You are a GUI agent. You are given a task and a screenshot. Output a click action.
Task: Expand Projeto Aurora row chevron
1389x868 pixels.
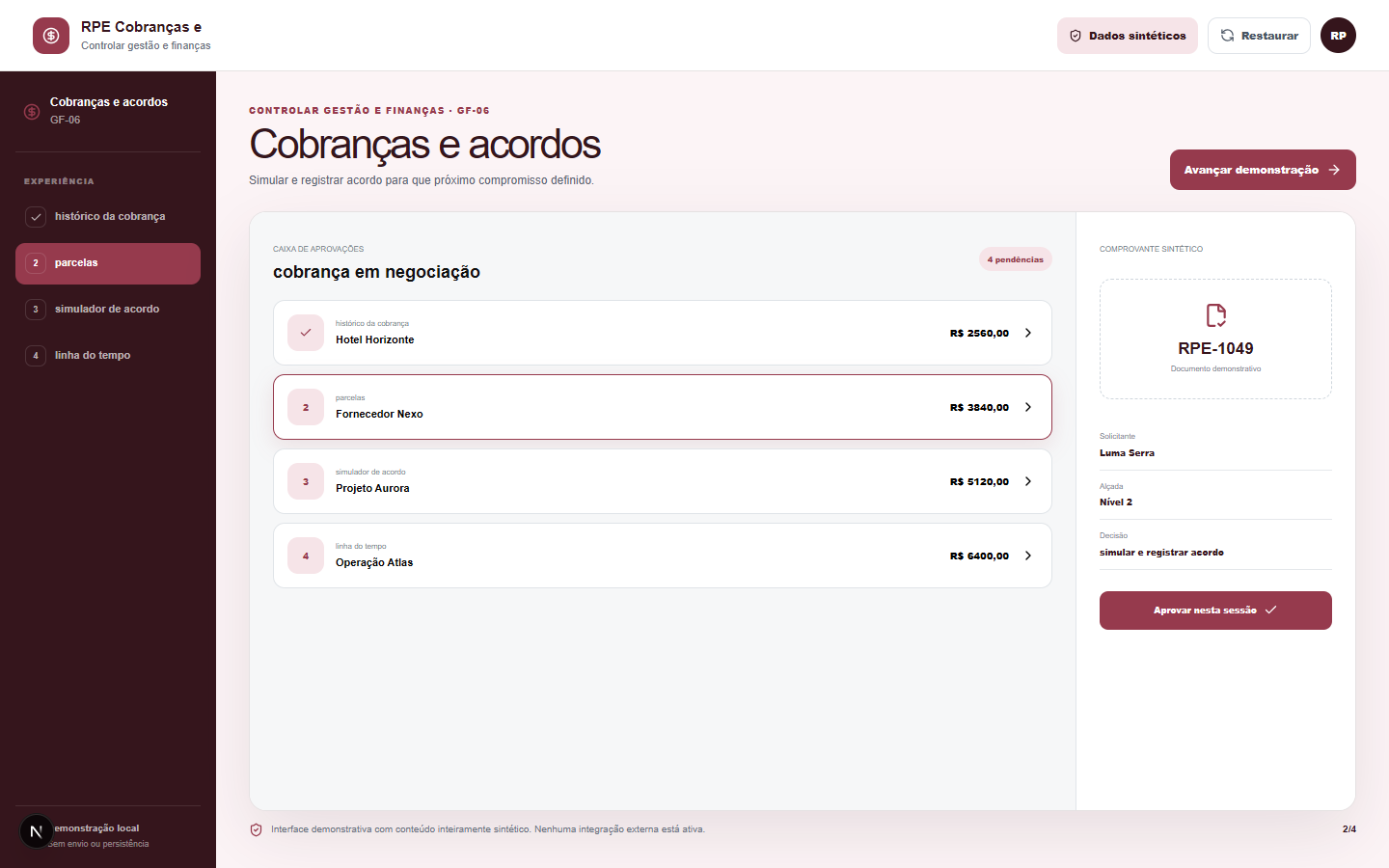[x=1028, y=481]
